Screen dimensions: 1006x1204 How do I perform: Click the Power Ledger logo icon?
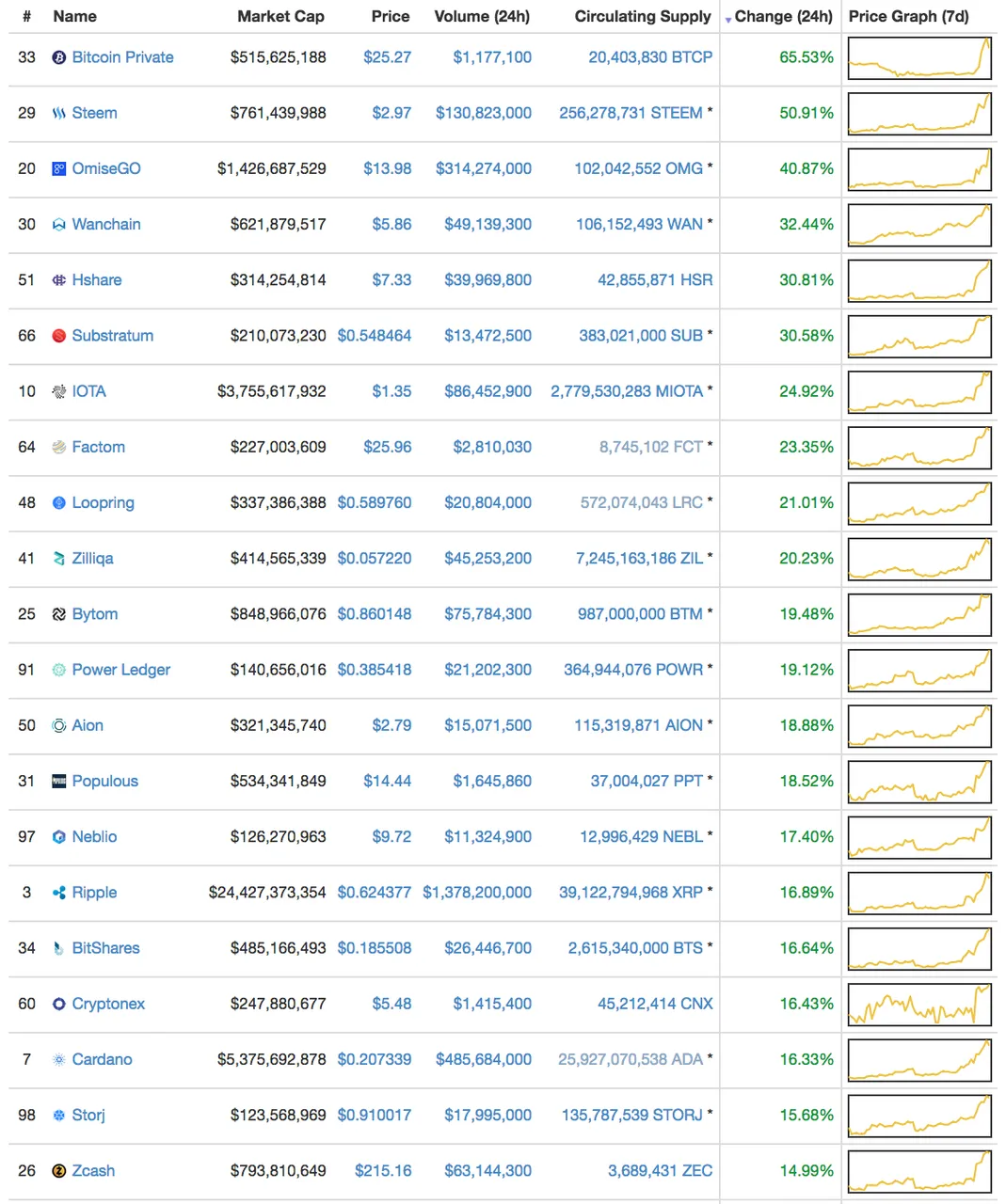pos(59,670)
